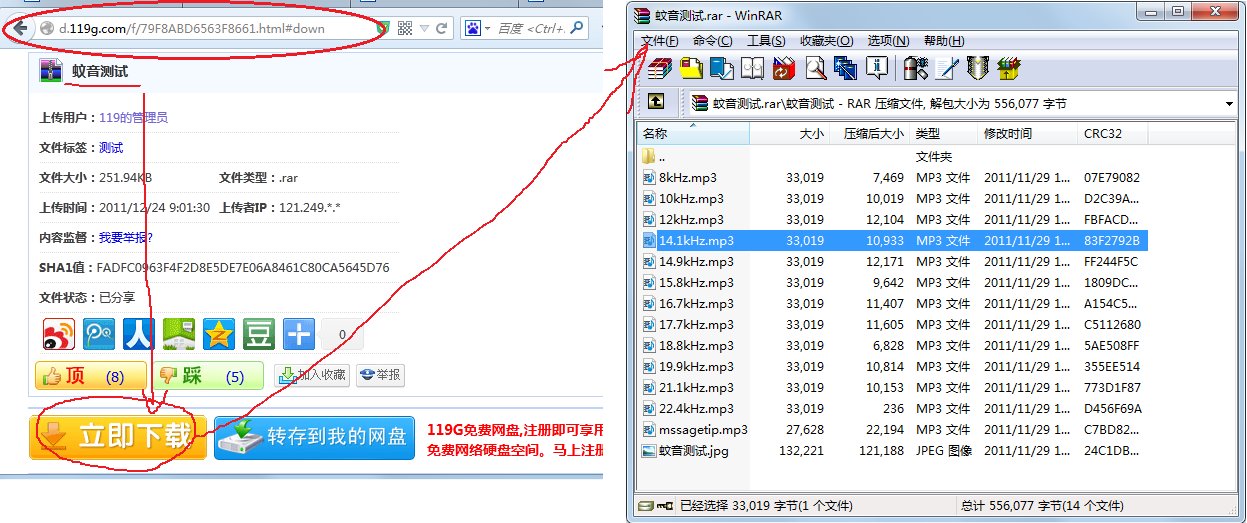1247x523 pixels.
Task: Share via Renren icon
Action: pyautogui.click(x=138, y=333)
